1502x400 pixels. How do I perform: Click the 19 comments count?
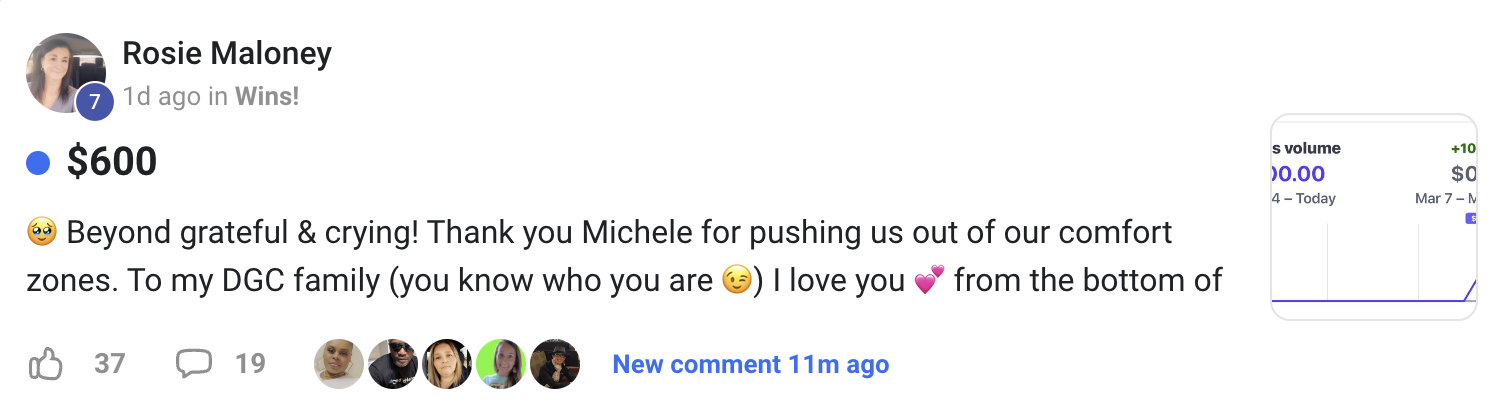click(250, 364)
